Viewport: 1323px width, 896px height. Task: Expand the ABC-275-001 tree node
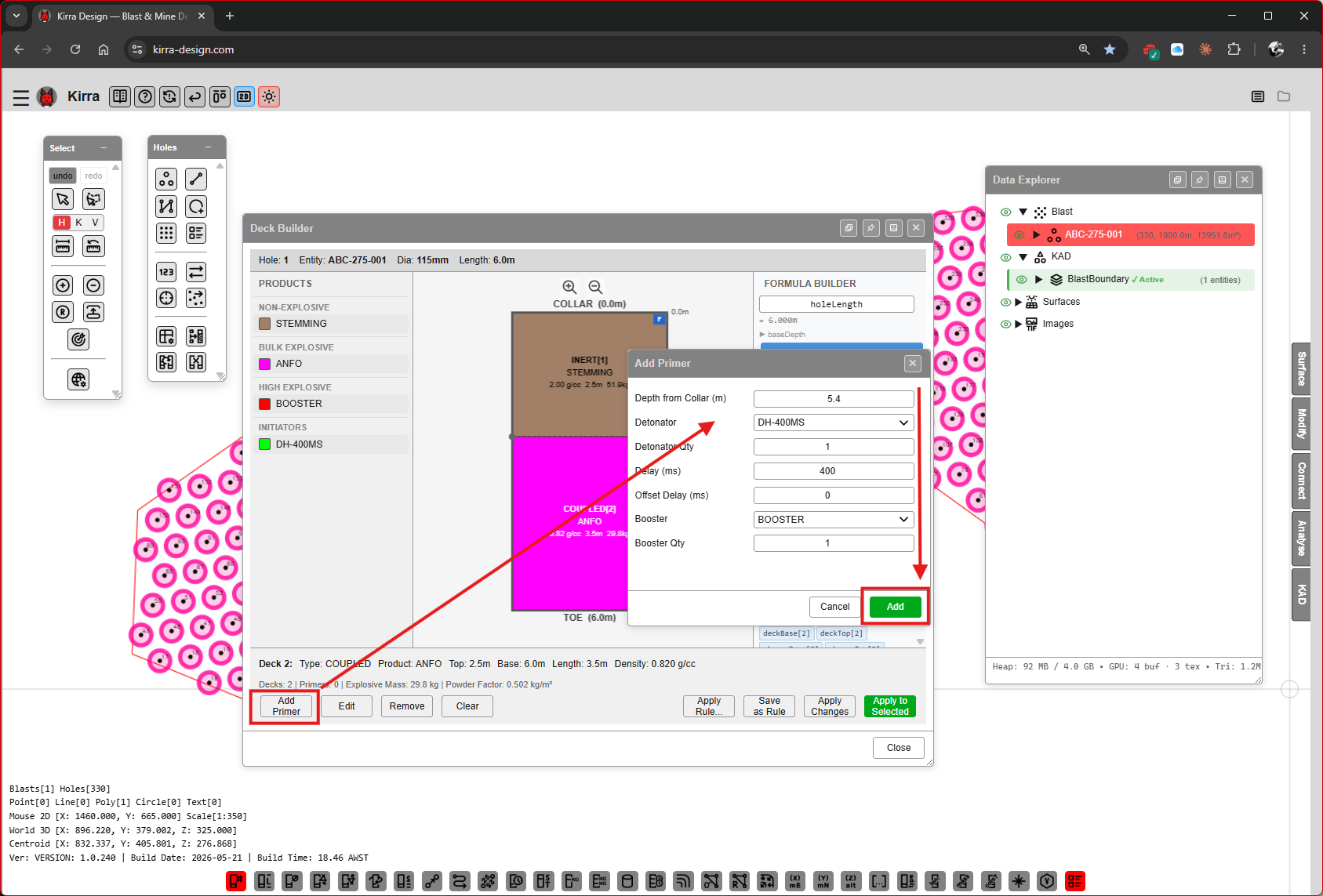(1037, 235)
